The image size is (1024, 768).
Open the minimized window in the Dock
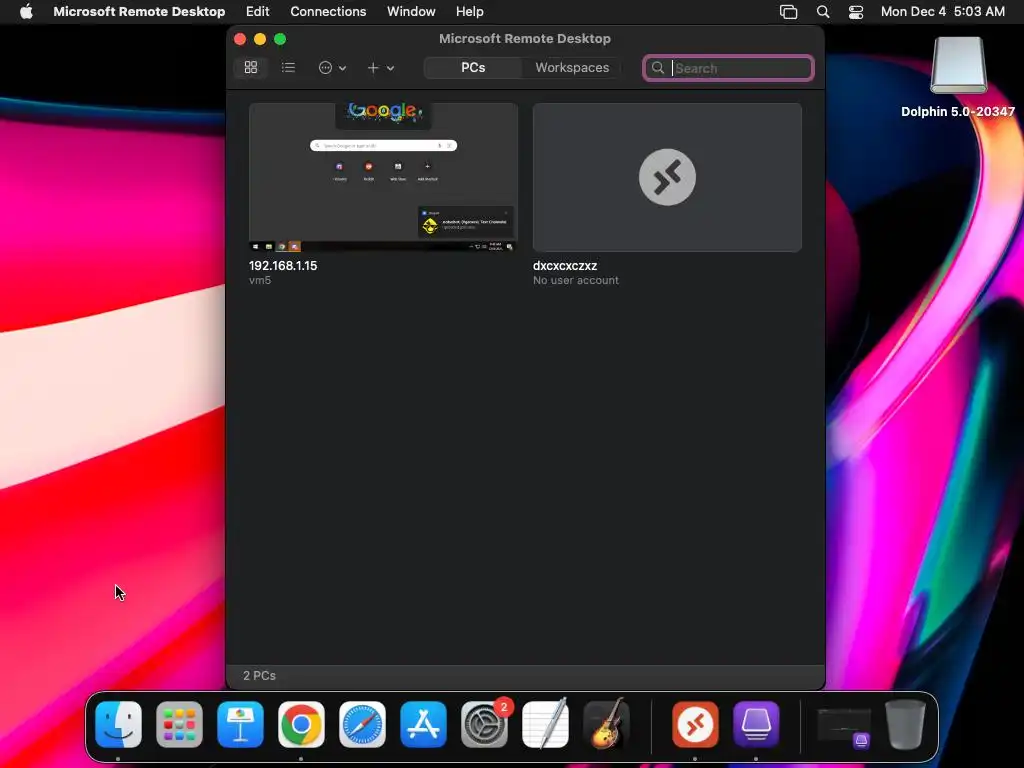[844, 728]
